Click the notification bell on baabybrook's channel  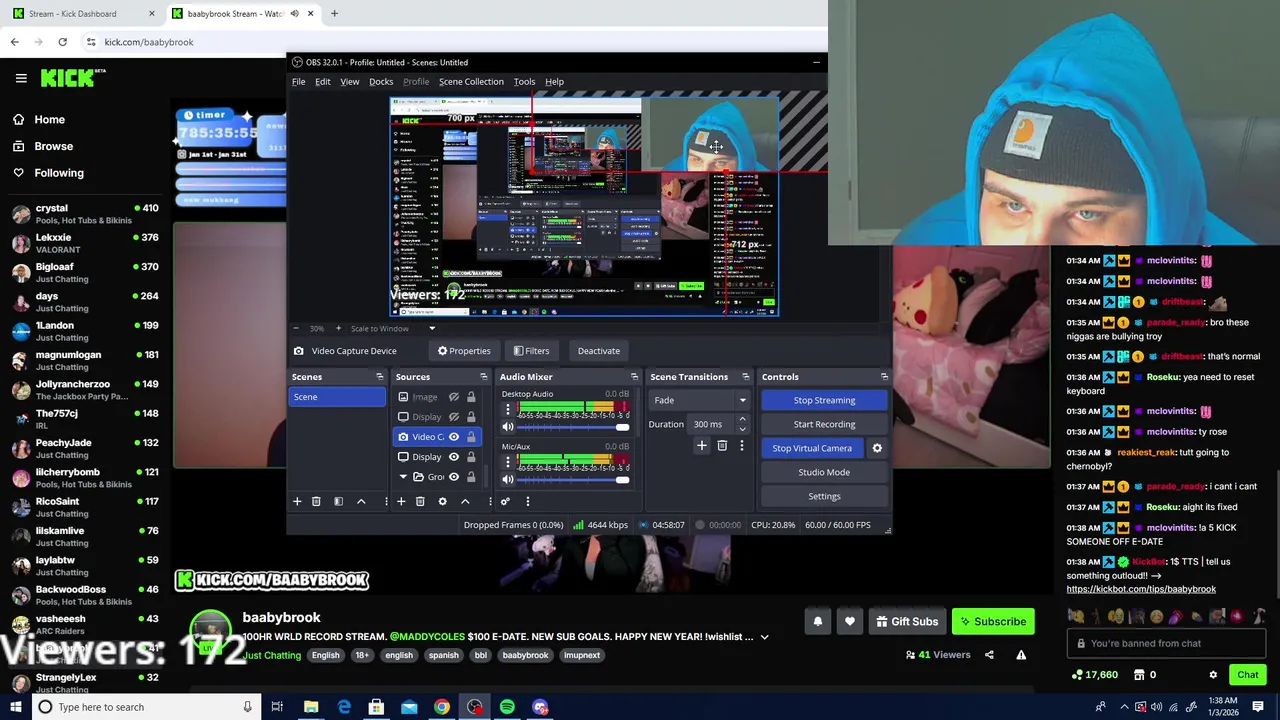818,622
